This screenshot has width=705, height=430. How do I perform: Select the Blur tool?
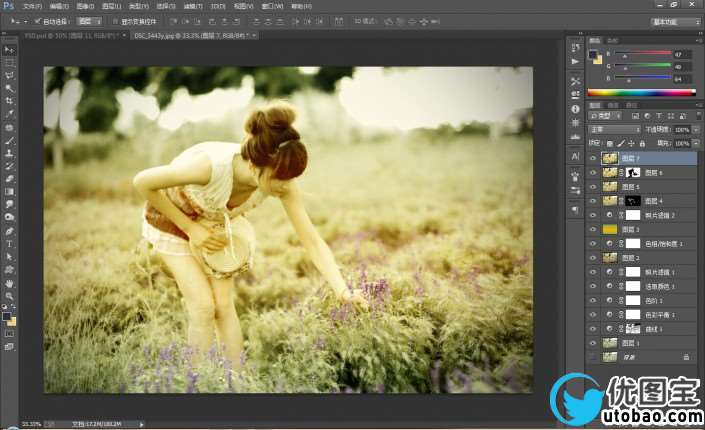pyautogui.click(x=9, y=204)
